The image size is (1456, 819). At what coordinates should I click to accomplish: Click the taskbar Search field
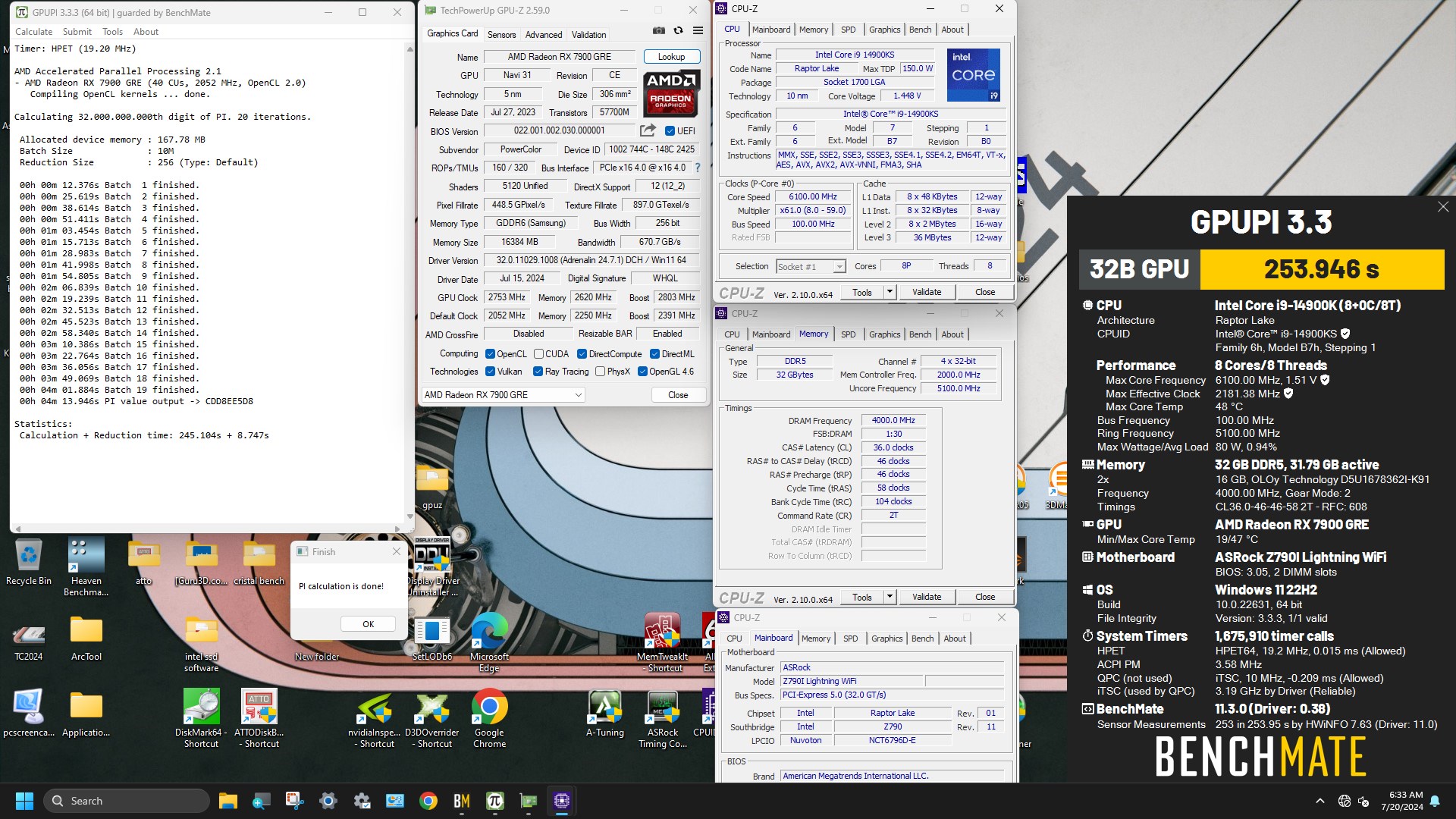[x=126, y=801]
